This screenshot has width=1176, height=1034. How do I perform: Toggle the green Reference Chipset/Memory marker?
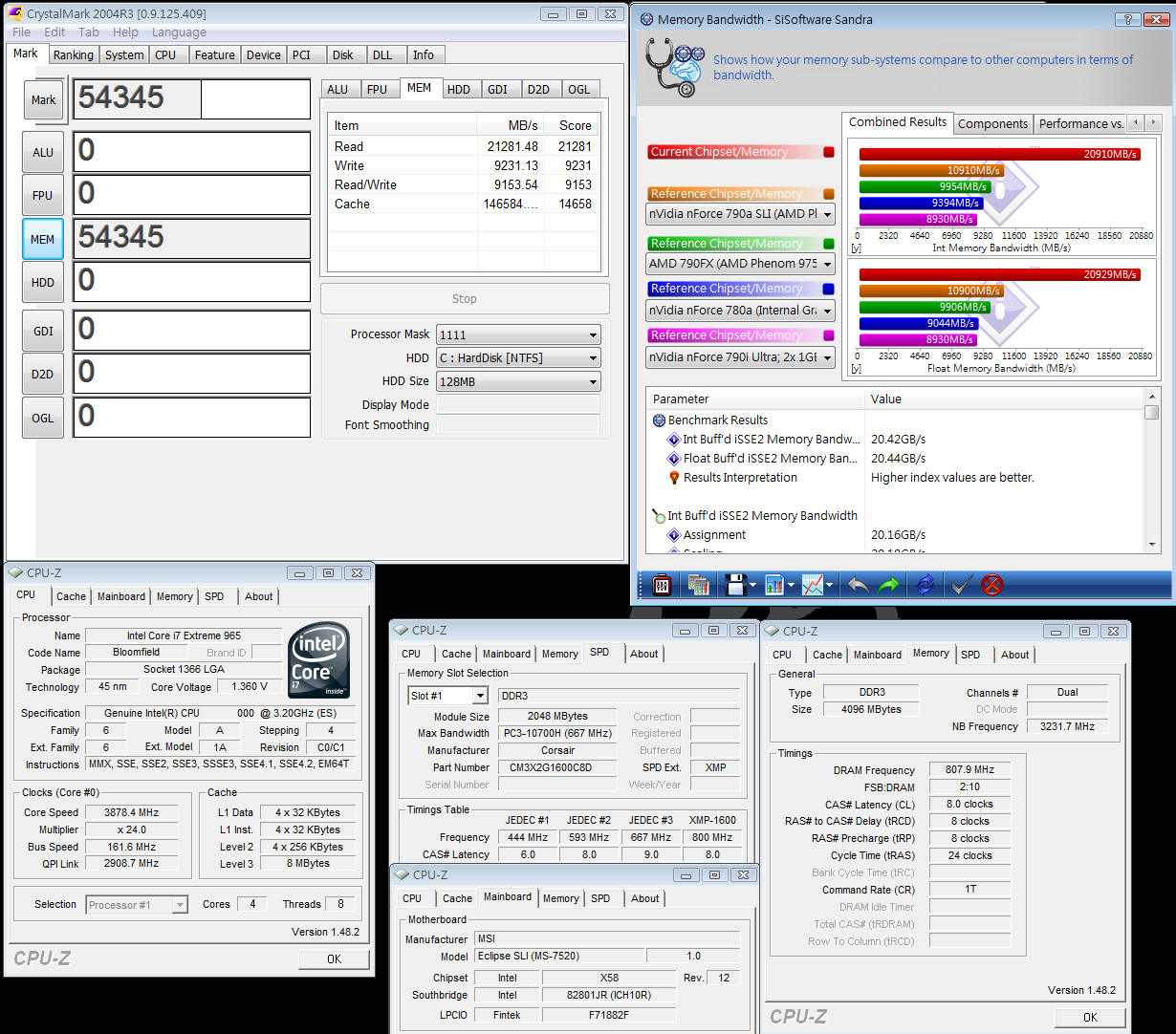point(828,244)
